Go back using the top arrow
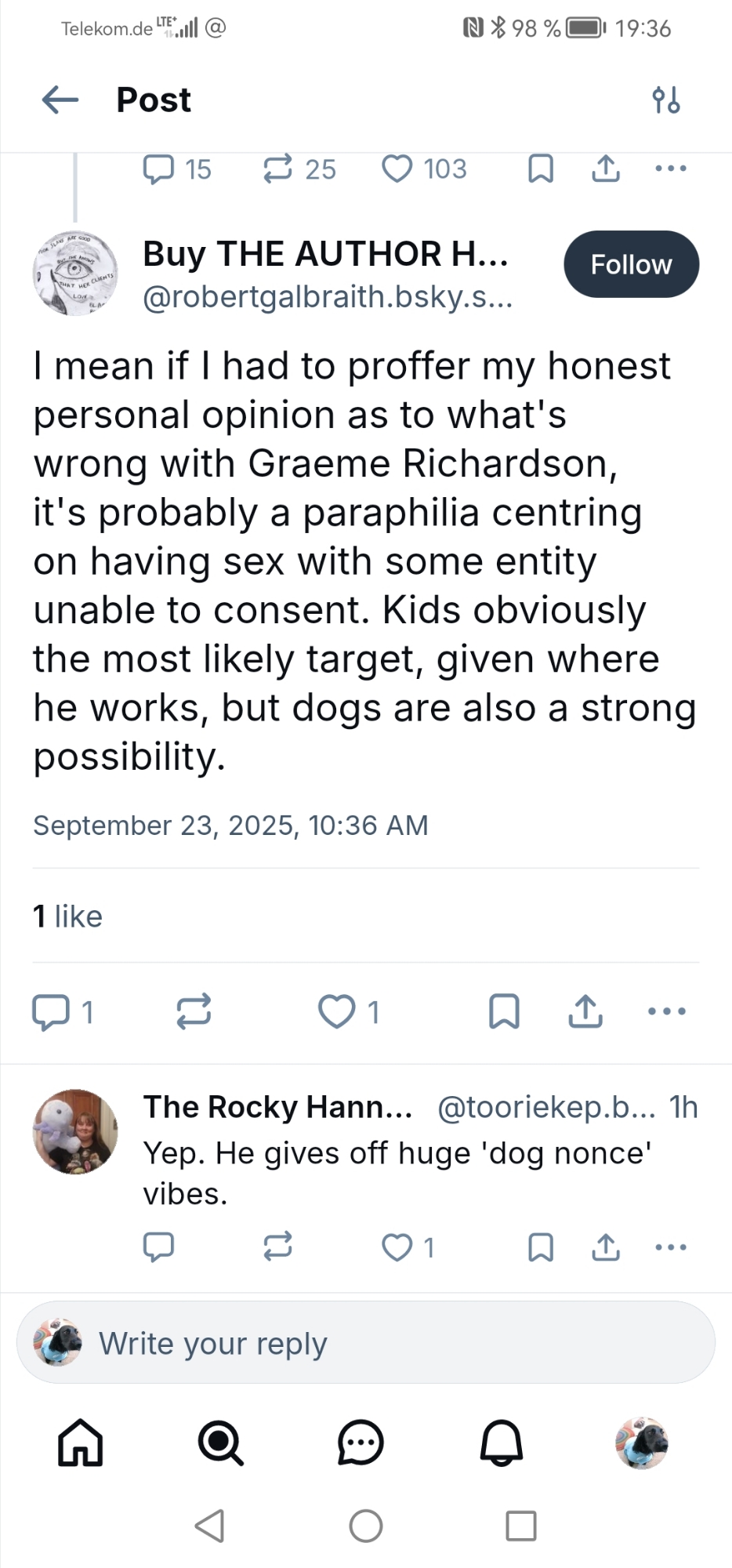The image size is (732, 1568). pyautogui.click(x=60, y=100)
